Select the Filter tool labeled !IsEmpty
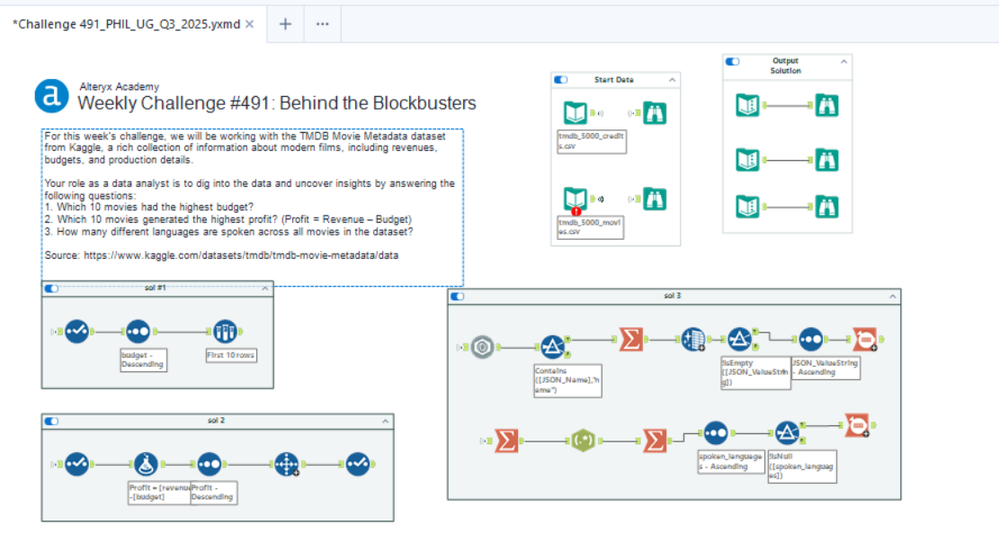This screenshot has height=551, width=999. 740,340
